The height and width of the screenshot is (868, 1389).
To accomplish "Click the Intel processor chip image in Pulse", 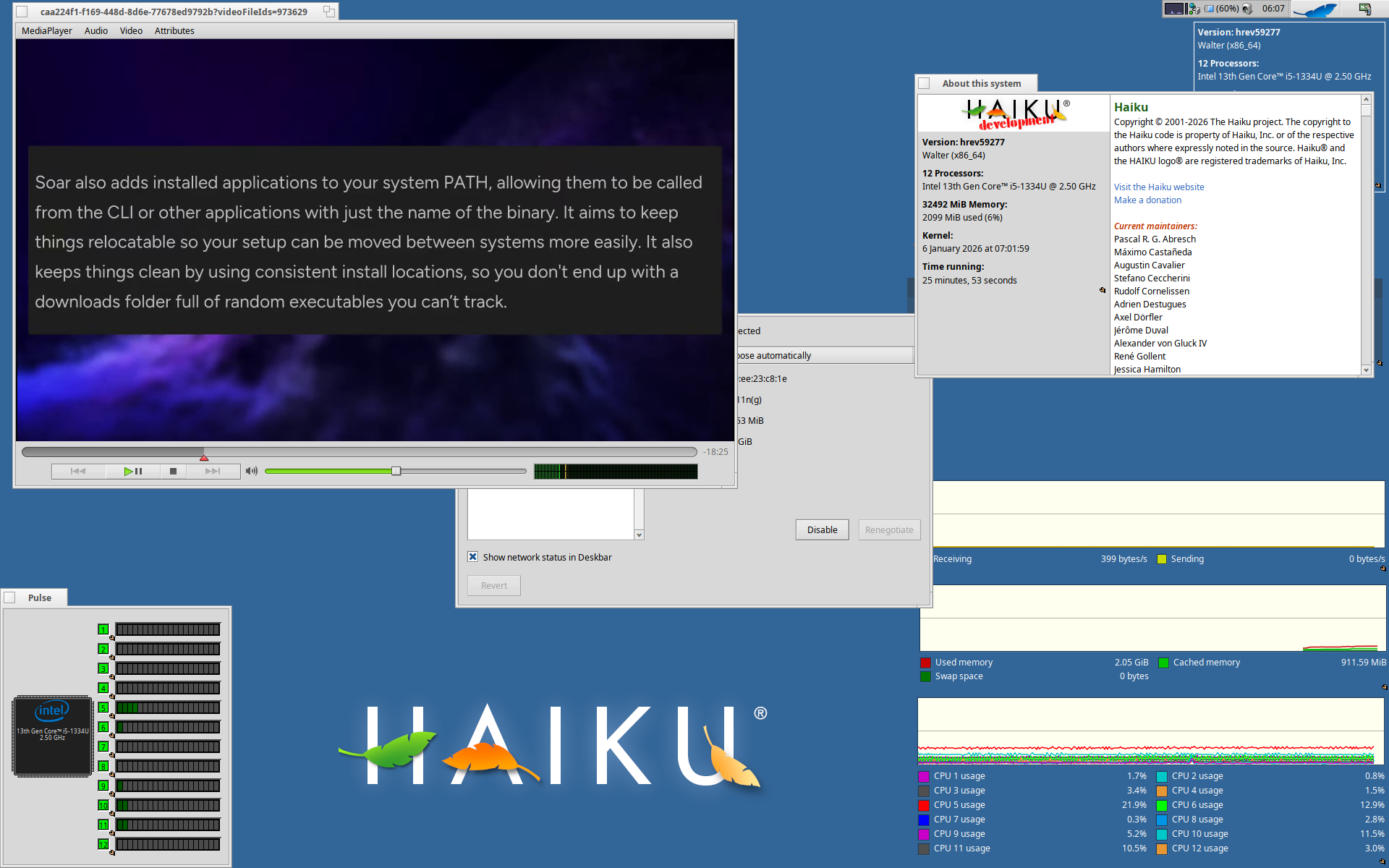I will click(x=52, y=735).
